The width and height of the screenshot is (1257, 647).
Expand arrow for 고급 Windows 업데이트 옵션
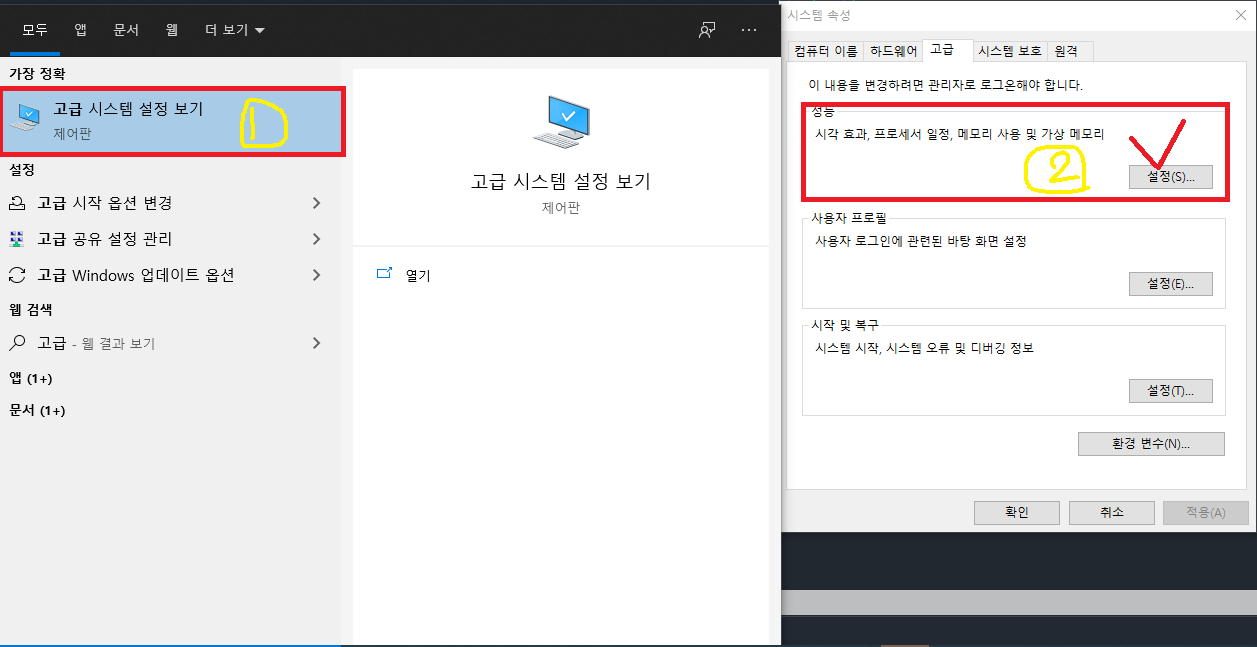[x=317, y=275]
